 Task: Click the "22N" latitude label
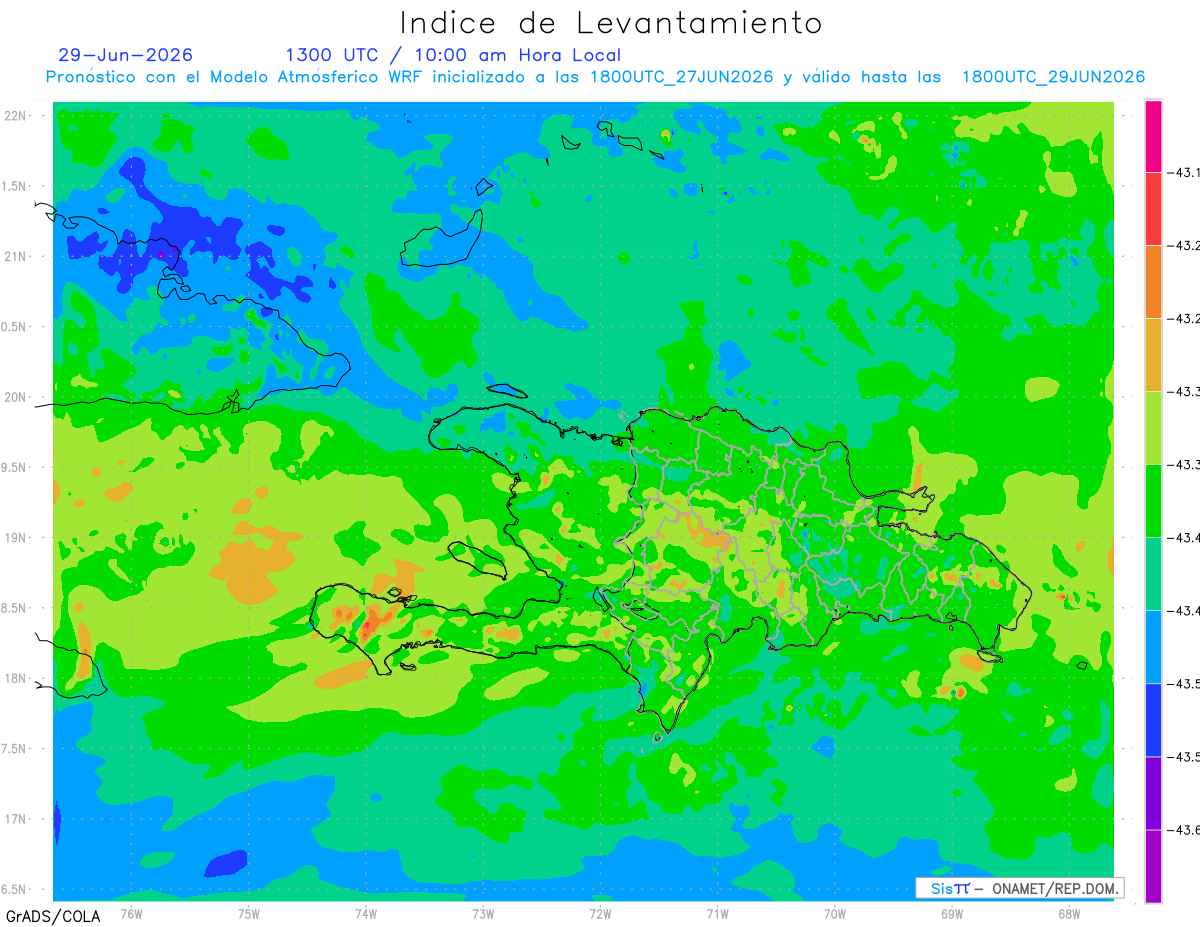pyautogui.click(x=17, y=115)
